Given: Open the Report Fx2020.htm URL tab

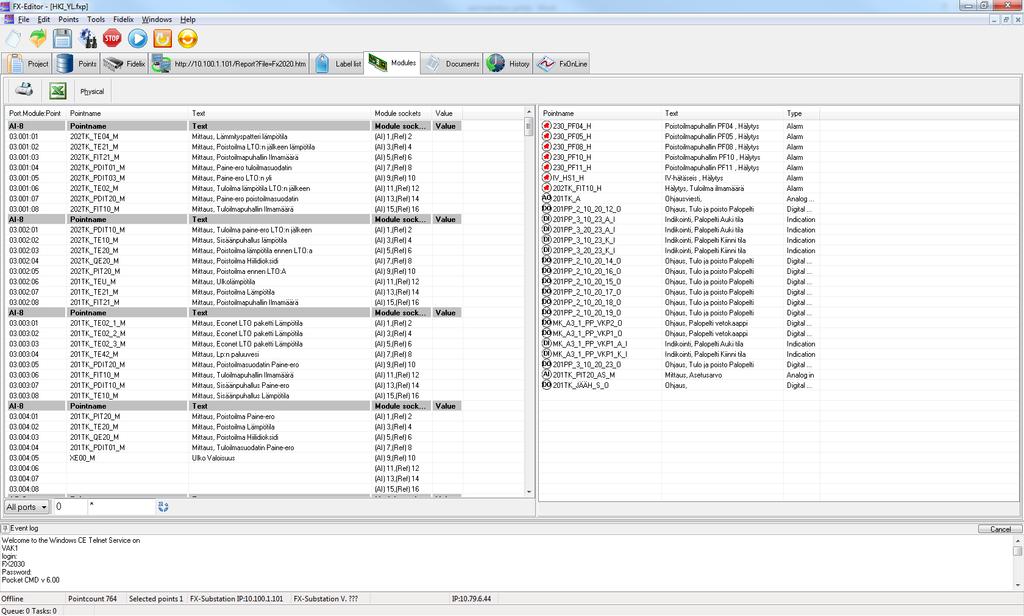Looking at the screenshot, I should 229,64.
